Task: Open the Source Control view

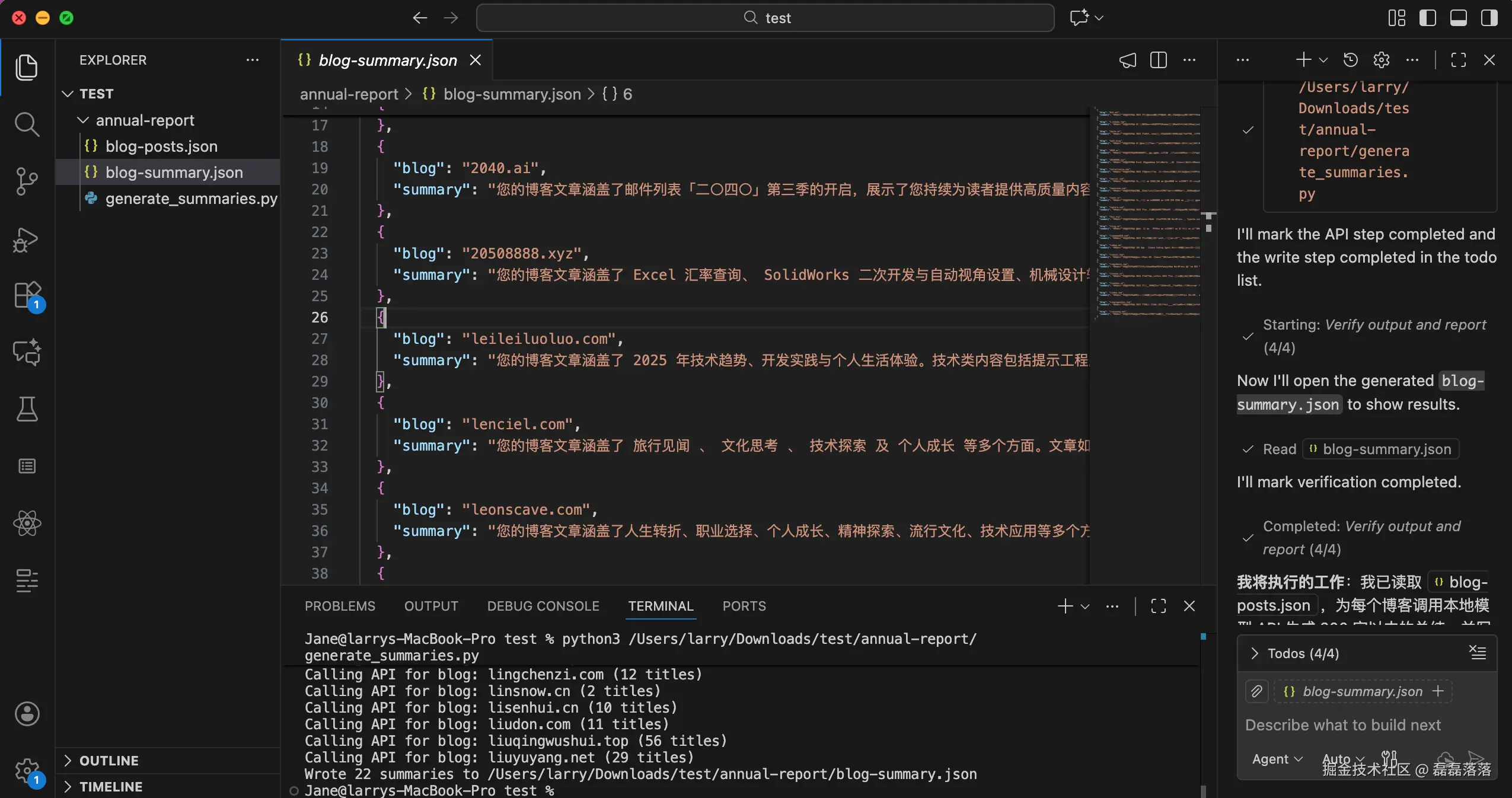Action: tap(27, 181)
